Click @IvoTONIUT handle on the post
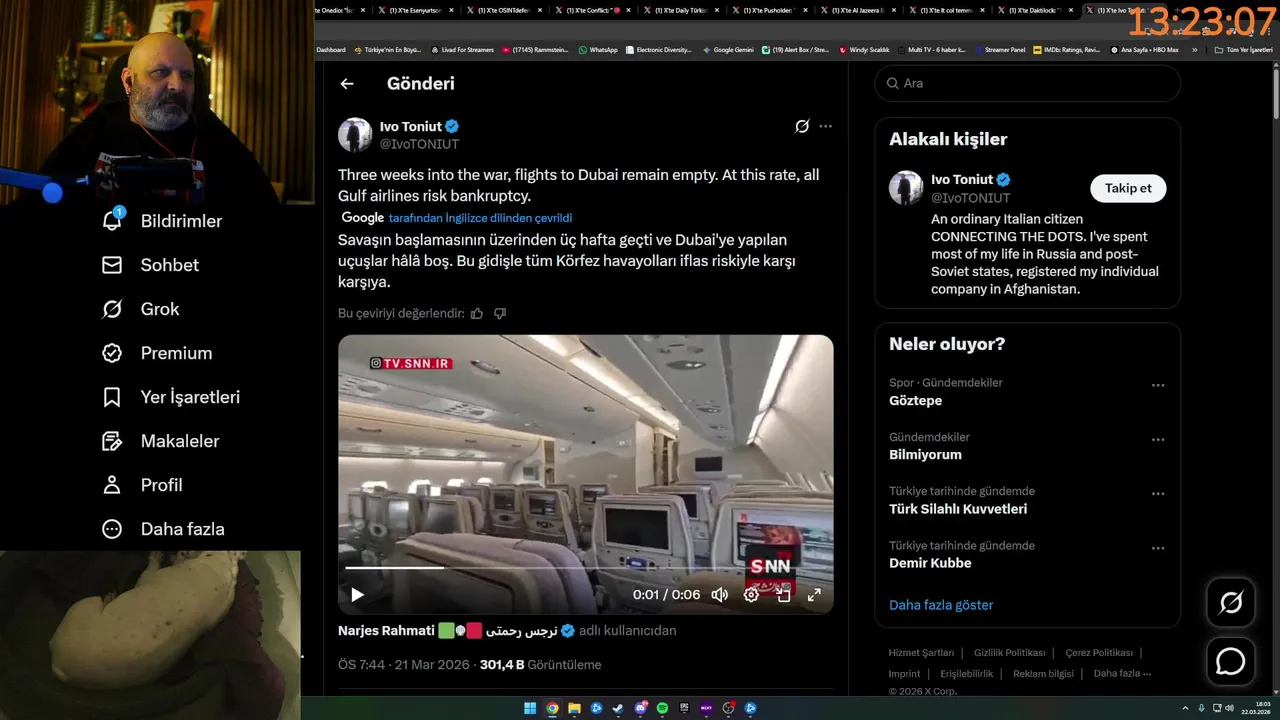 419,144
